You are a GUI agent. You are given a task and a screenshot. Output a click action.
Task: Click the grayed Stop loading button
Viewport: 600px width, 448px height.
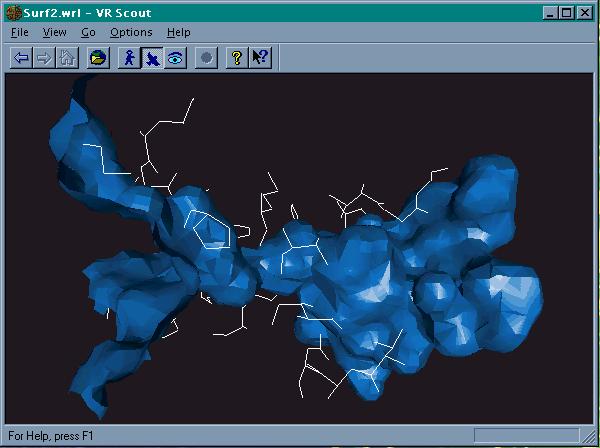(206, 58)
